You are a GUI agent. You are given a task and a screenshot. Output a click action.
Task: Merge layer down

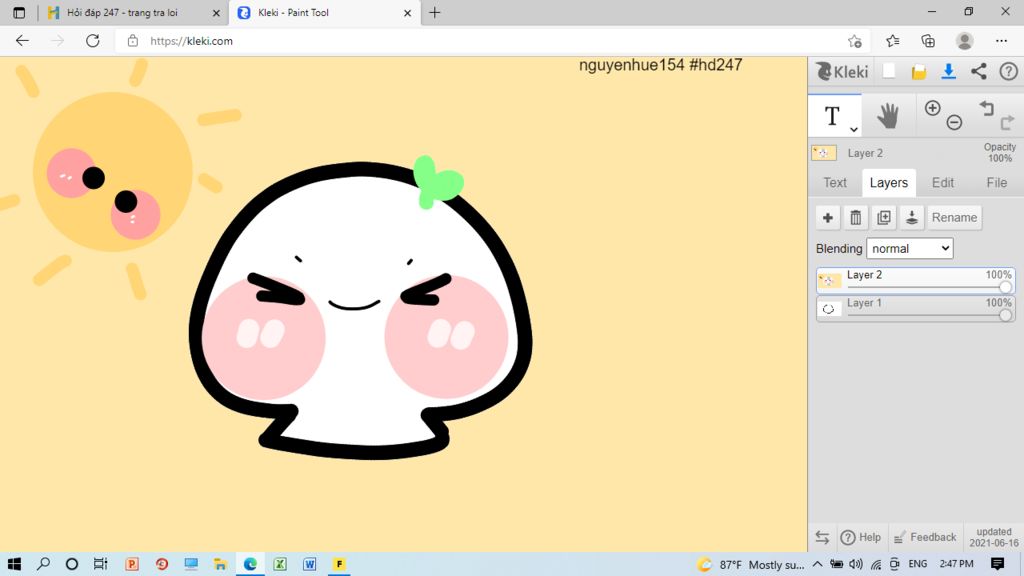912,217
